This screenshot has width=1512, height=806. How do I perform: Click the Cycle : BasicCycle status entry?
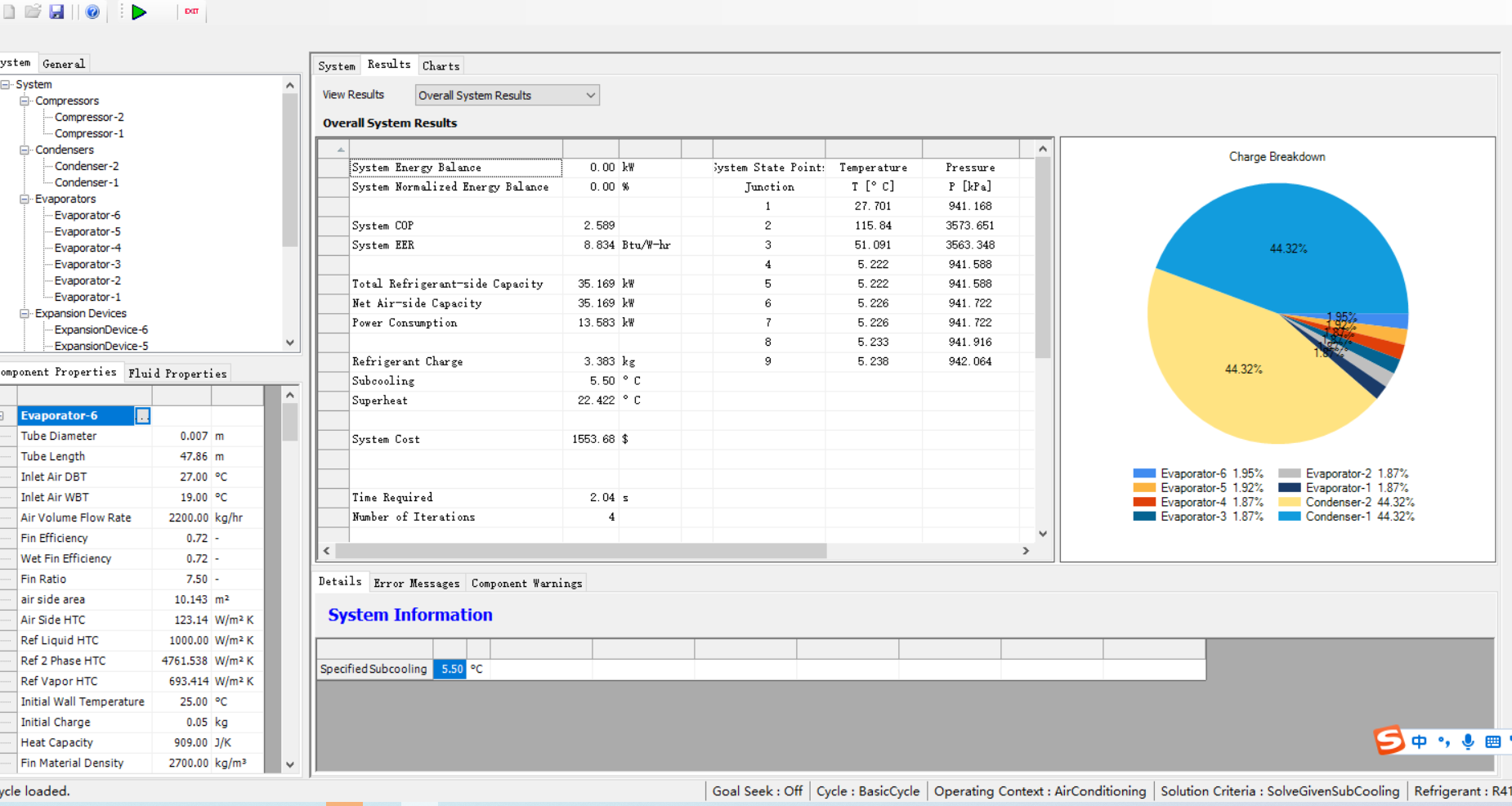point(868,791)
